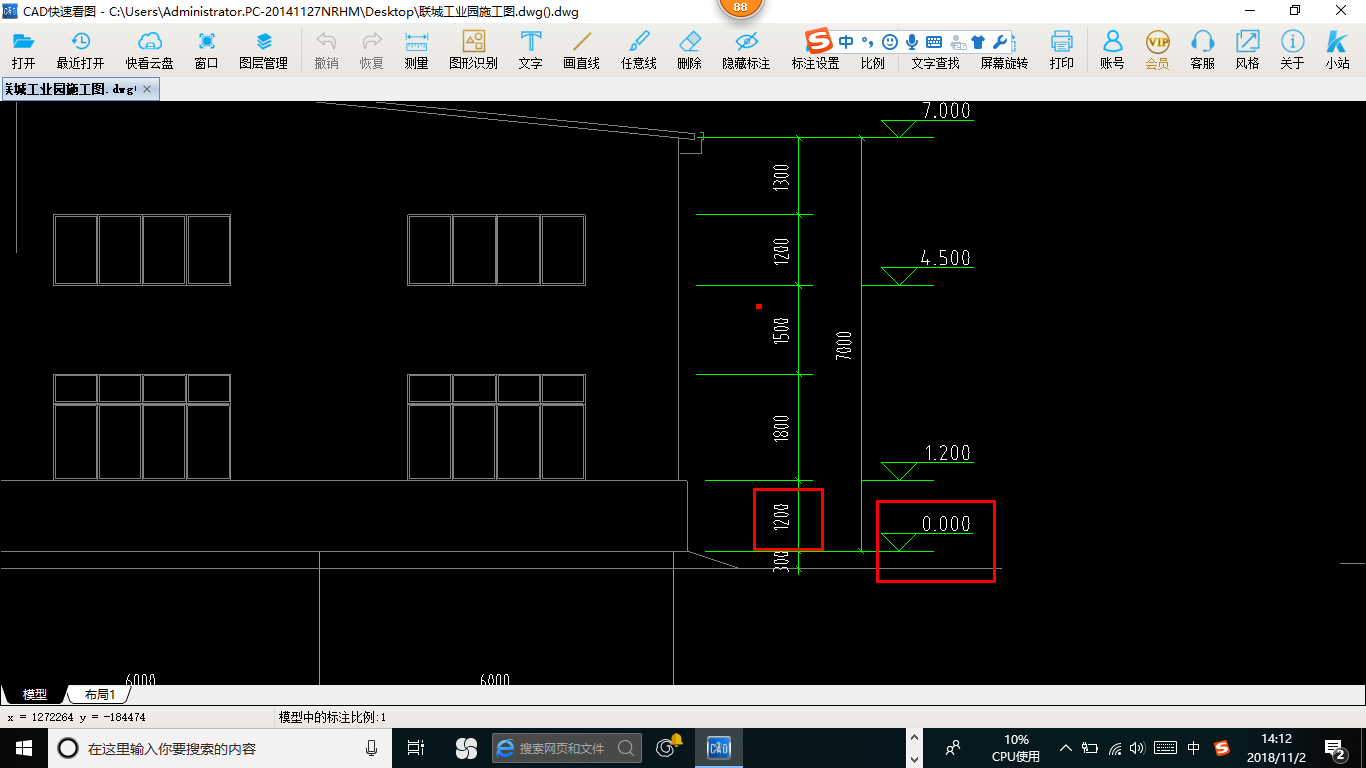Open the volume control in the tray
Viewport: 1366px width, 768px height.
pos(1137,748)
